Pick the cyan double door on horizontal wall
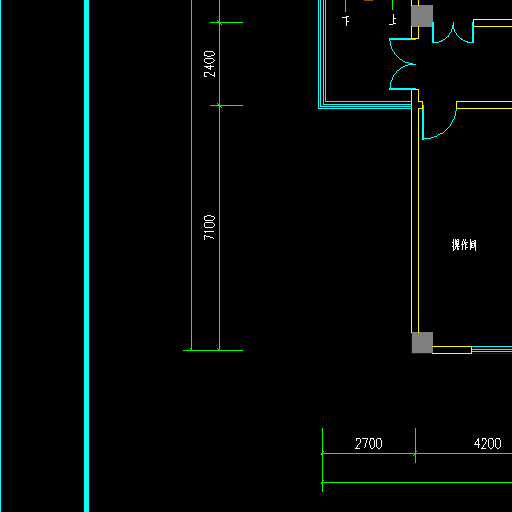Image resolution: width=512 pixels, height=512 pixels. [453, 32]
